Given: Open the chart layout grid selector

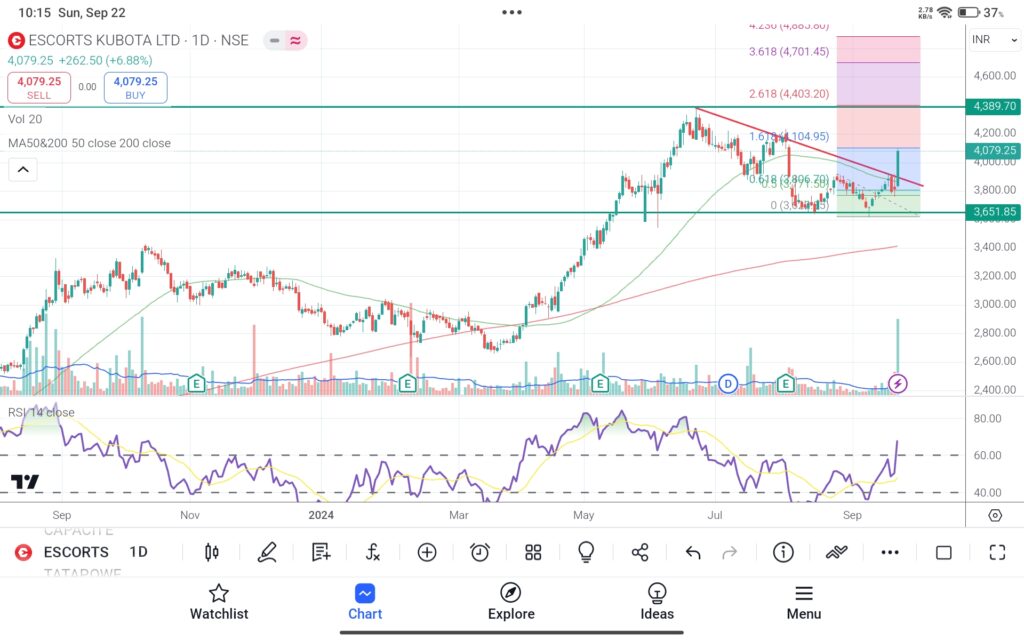Looking at the screenshot, I should coord(534,552).
